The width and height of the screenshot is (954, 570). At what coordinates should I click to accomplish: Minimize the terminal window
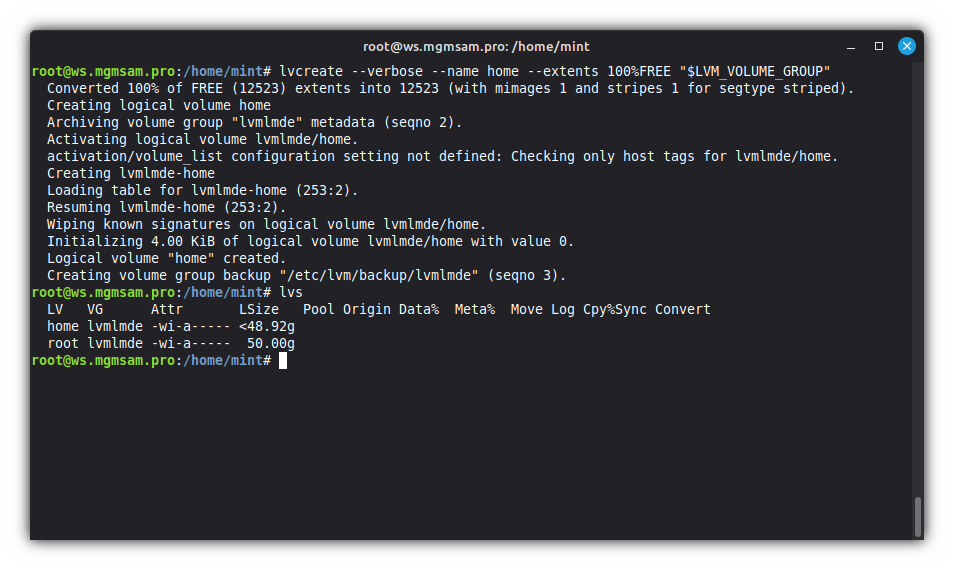click(851, 46)
